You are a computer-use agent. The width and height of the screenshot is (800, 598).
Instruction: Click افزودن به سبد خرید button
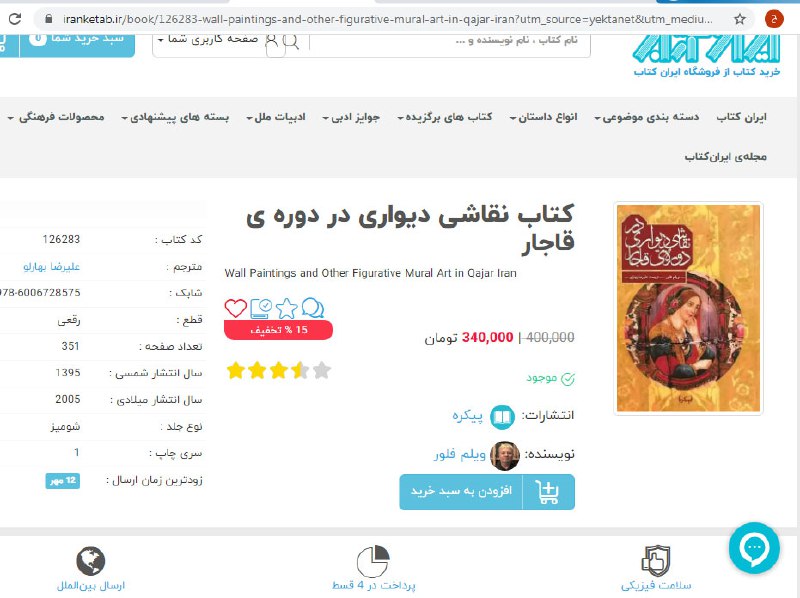point(487,492)
